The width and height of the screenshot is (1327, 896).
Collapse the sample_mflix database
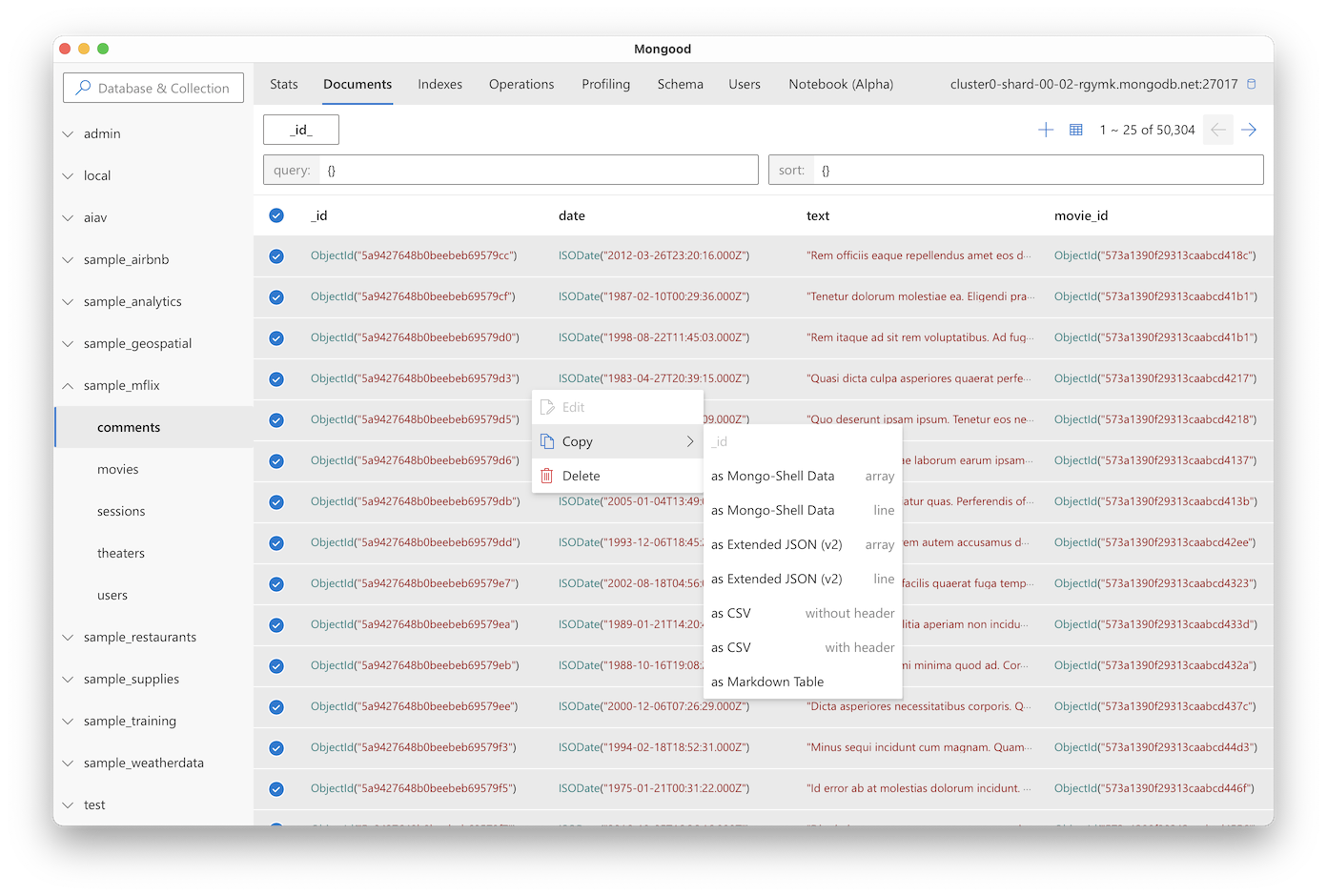tap(68, 385)
